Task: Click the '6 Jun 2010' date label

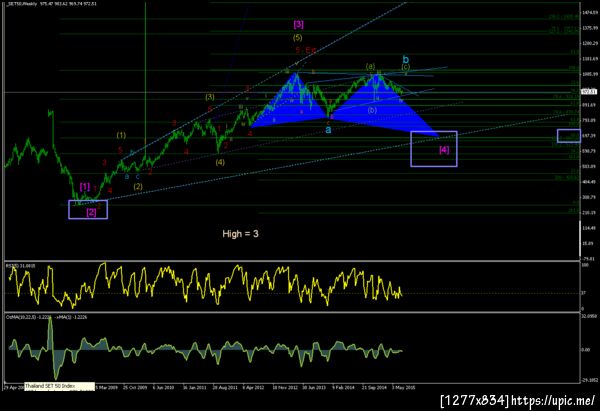Action: (163, 387)
